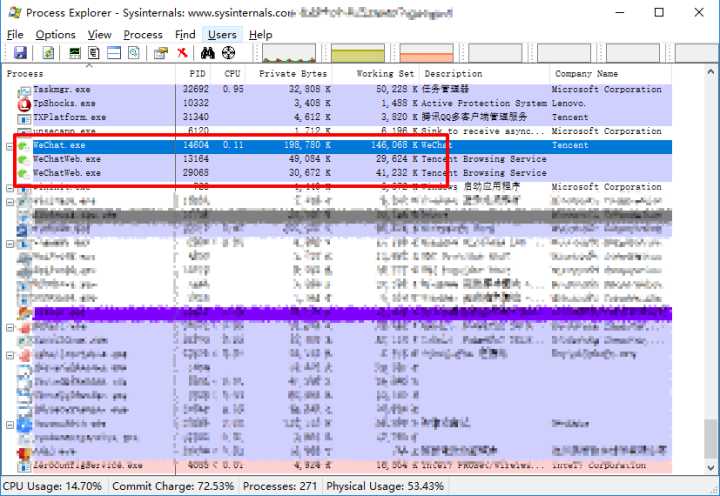Image resolution: width=720 pixels, height=496 pixels.
Task: Open the process Properties toolbar icon
Action: (x=161, y=53)
